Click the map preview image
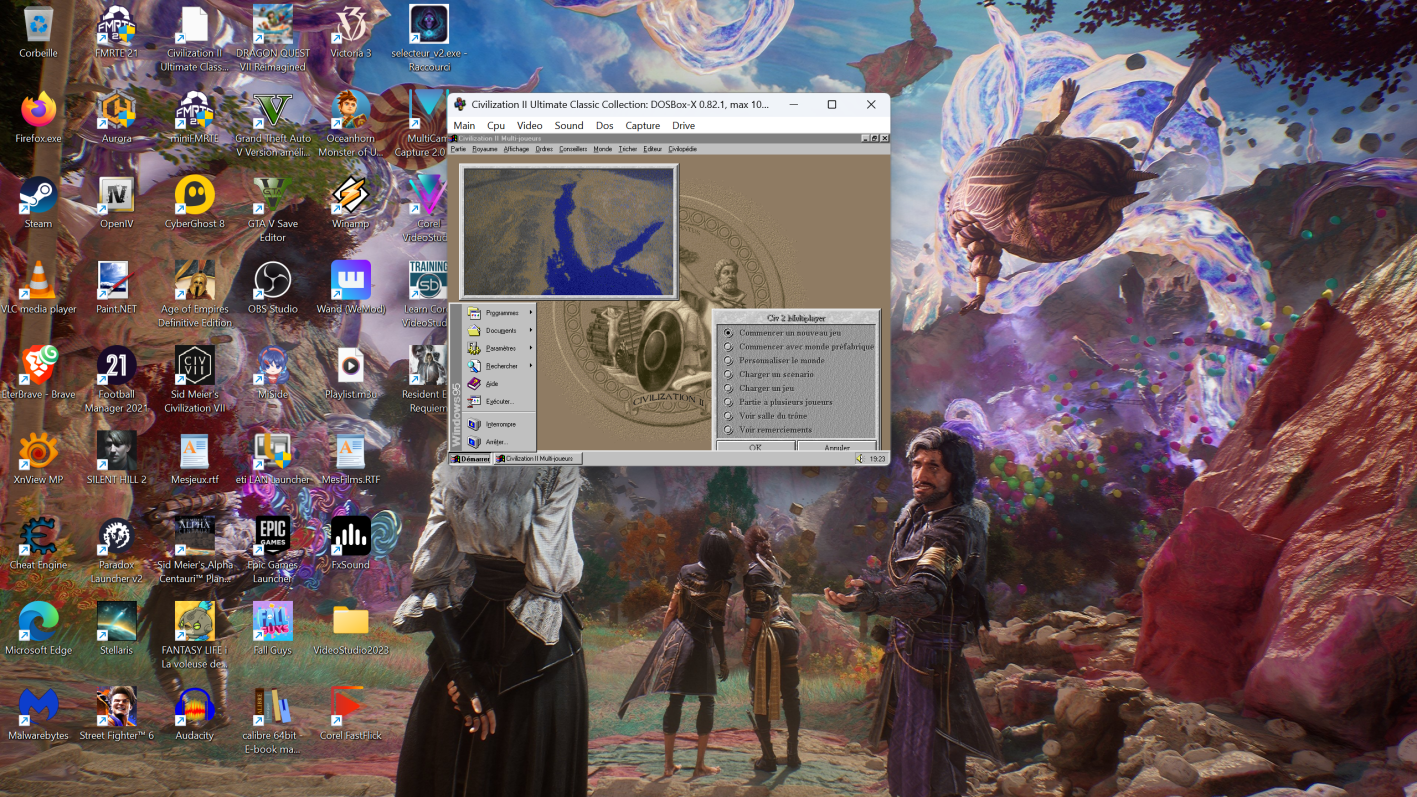The height and width of the screenshot is (797, 1417). coord(568,232)
